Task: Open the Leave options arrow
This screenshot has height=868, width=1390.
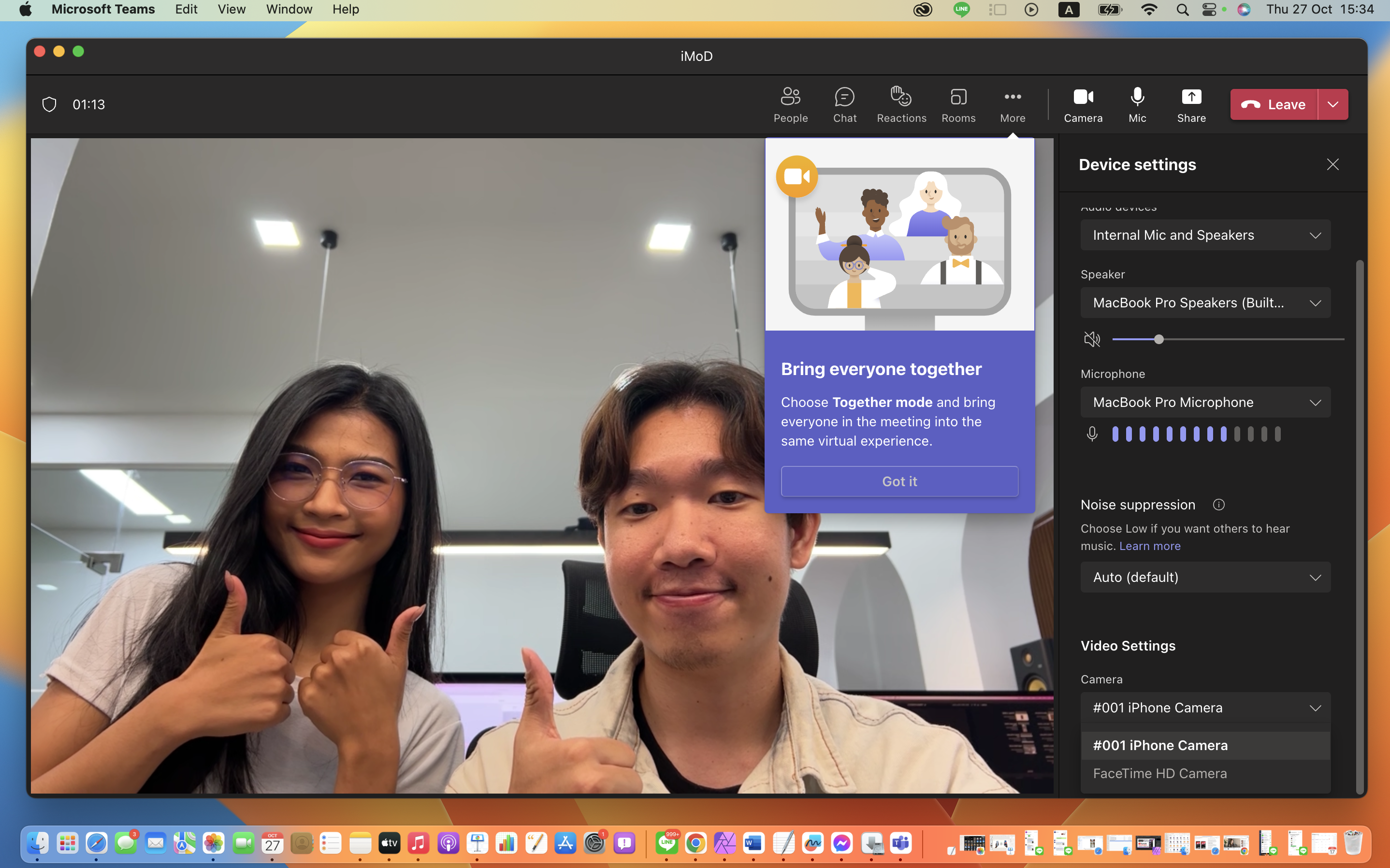Action: click(1332, 104)
